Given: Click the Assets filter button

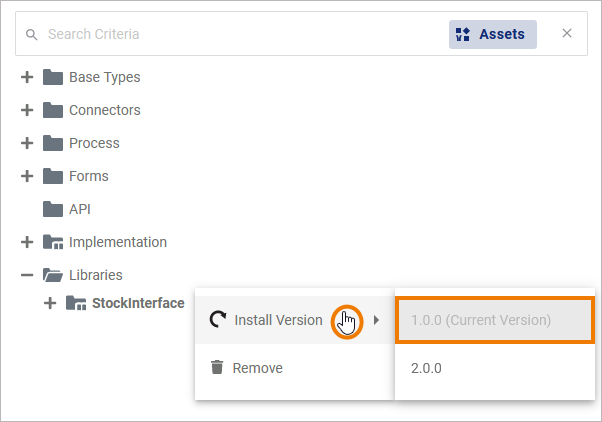Looking at the screenshot, I should coord(492,34).
